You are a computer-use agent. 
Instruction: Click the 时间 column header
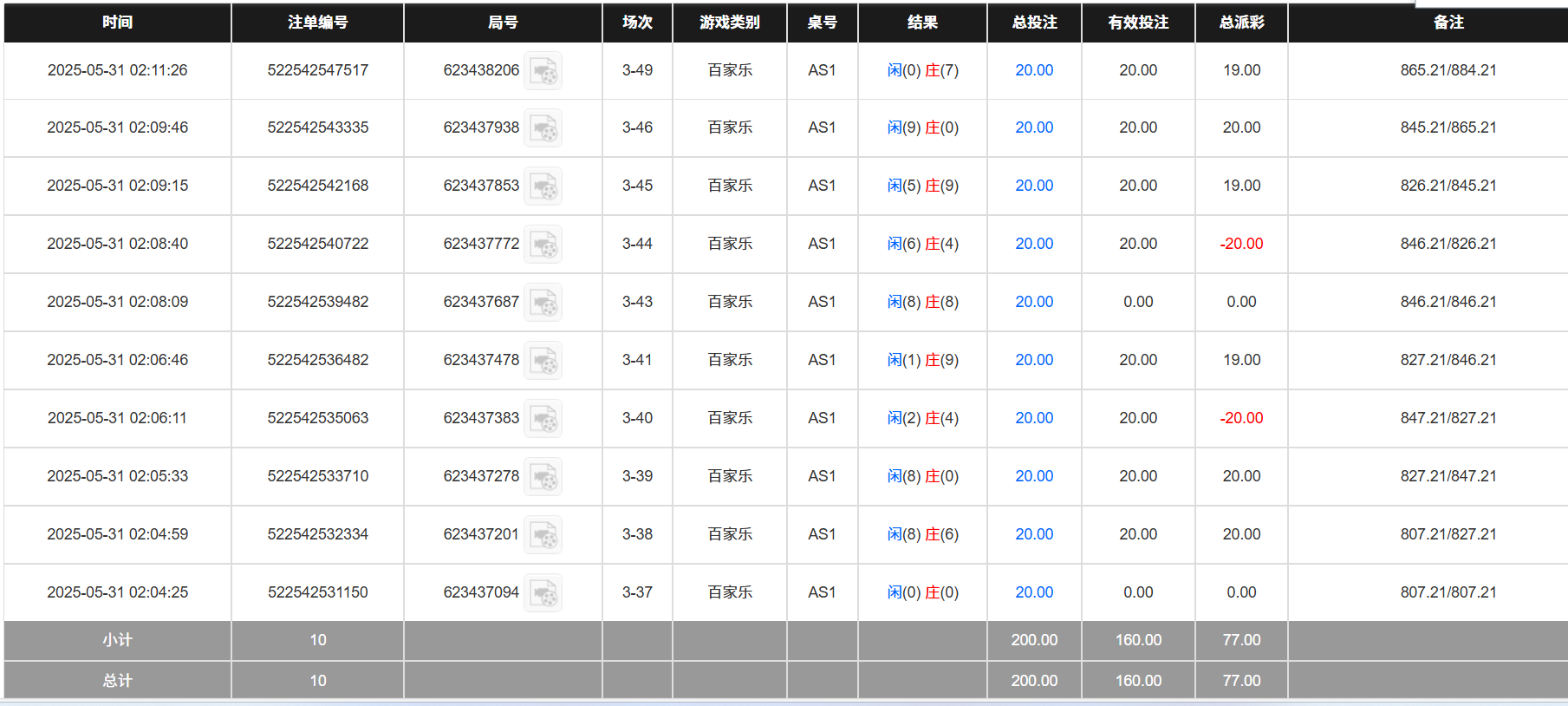(117, 23)
